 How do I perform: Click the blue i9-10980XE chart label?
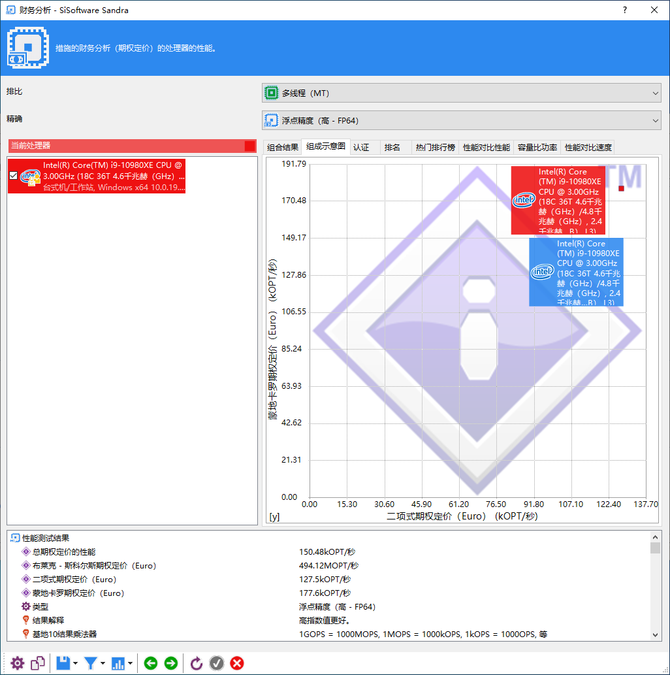coord(576,272)
